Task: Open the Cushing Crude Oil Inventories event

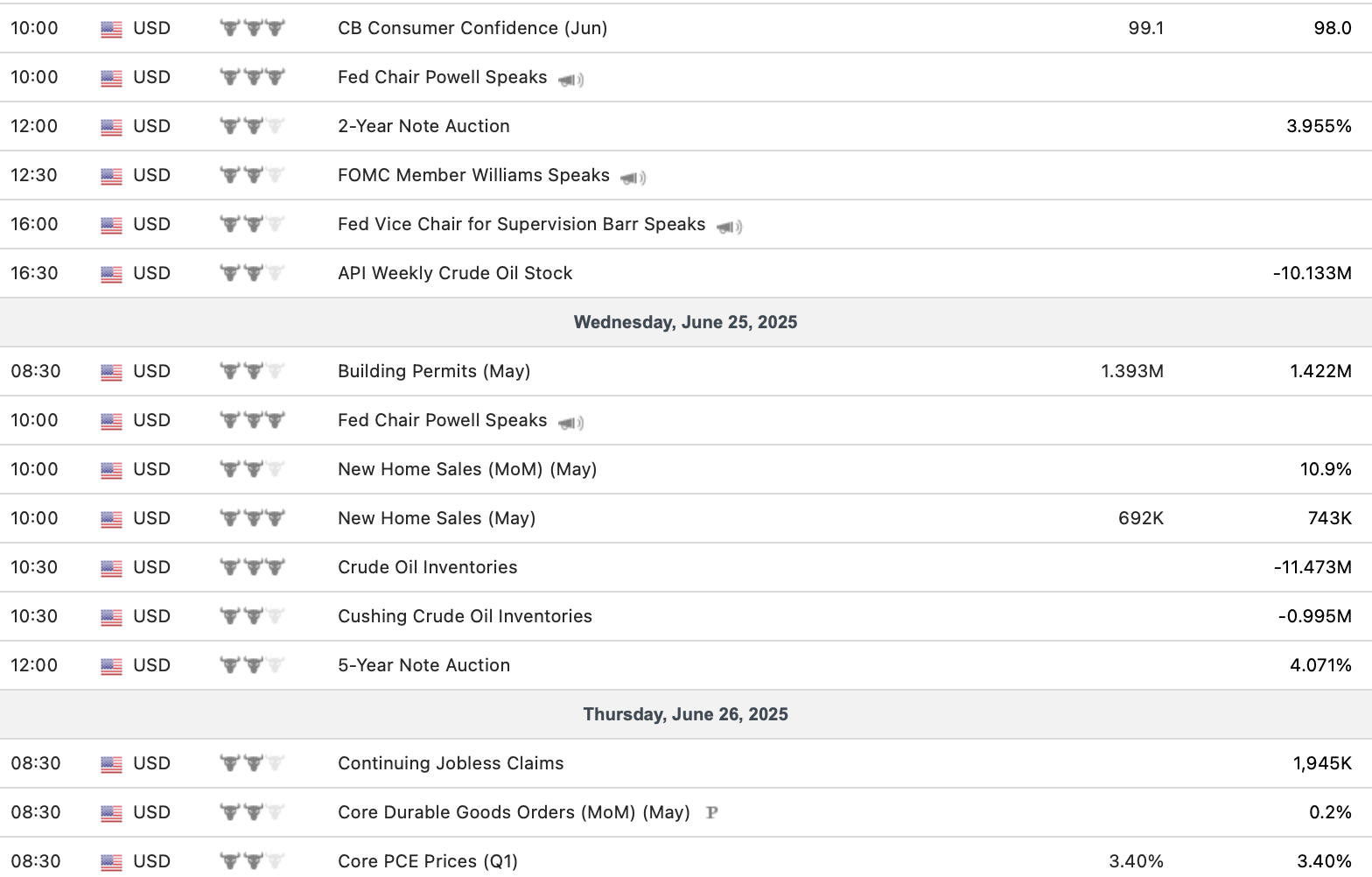Action: click(465, 616)
